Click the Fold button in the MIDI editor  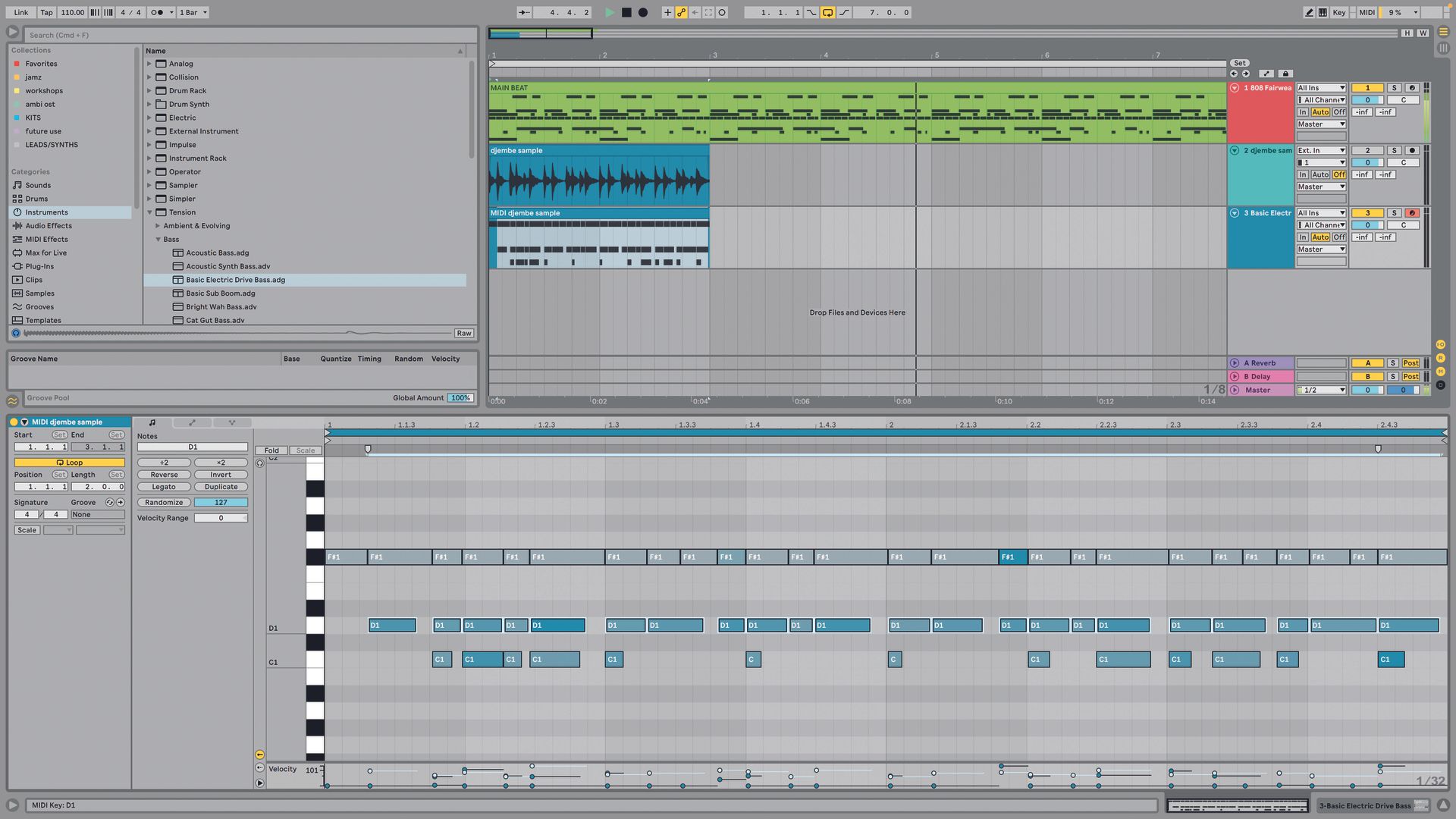click(271, 450)
